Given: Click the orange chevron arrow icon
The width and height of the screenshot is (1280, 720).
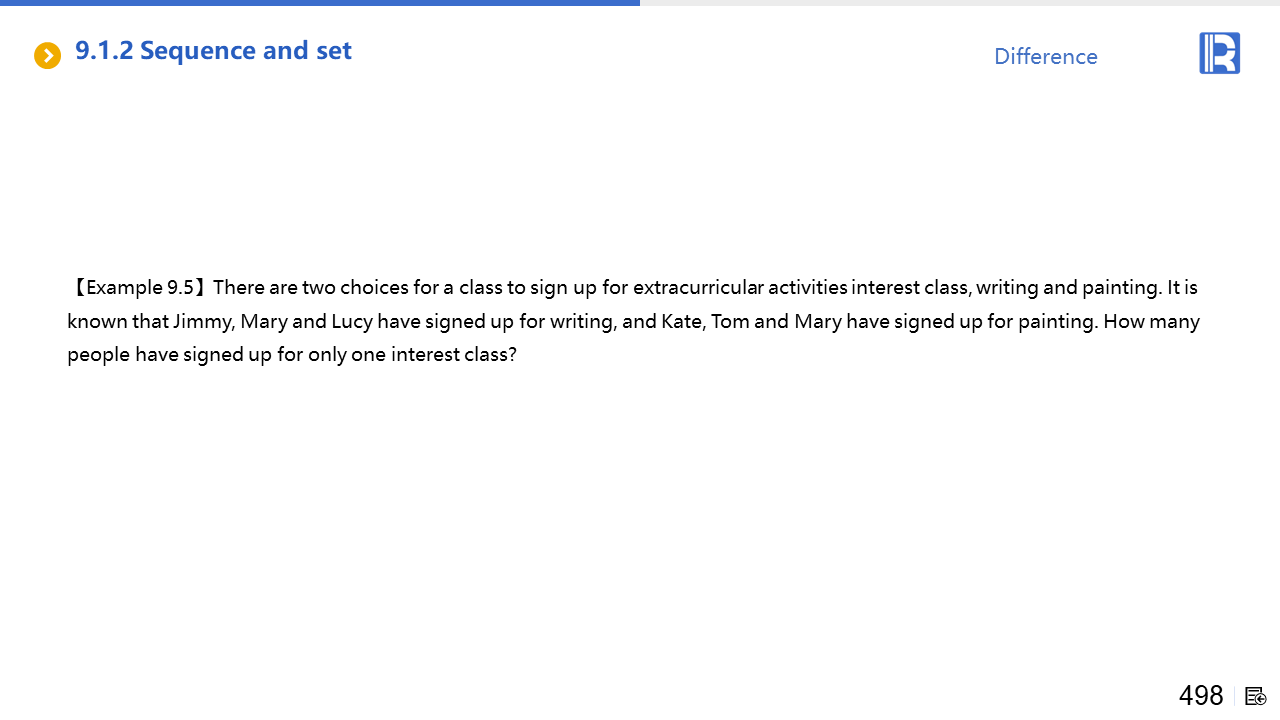Looking at the screenshot, I should (x=47, y=56).
